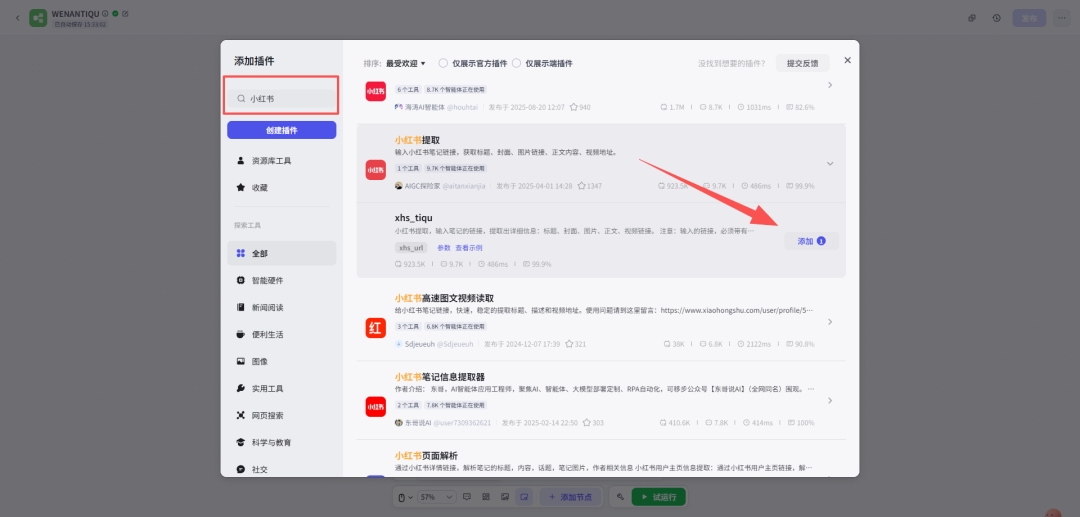Click the green 试运行 button

point(658,496)
